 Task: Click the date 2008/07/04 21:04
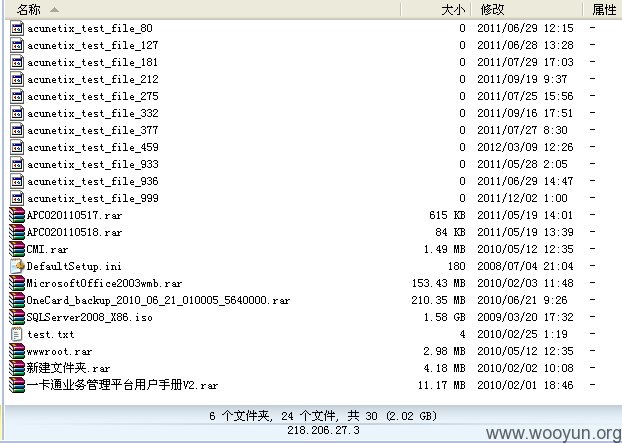[x=525, y=266]
